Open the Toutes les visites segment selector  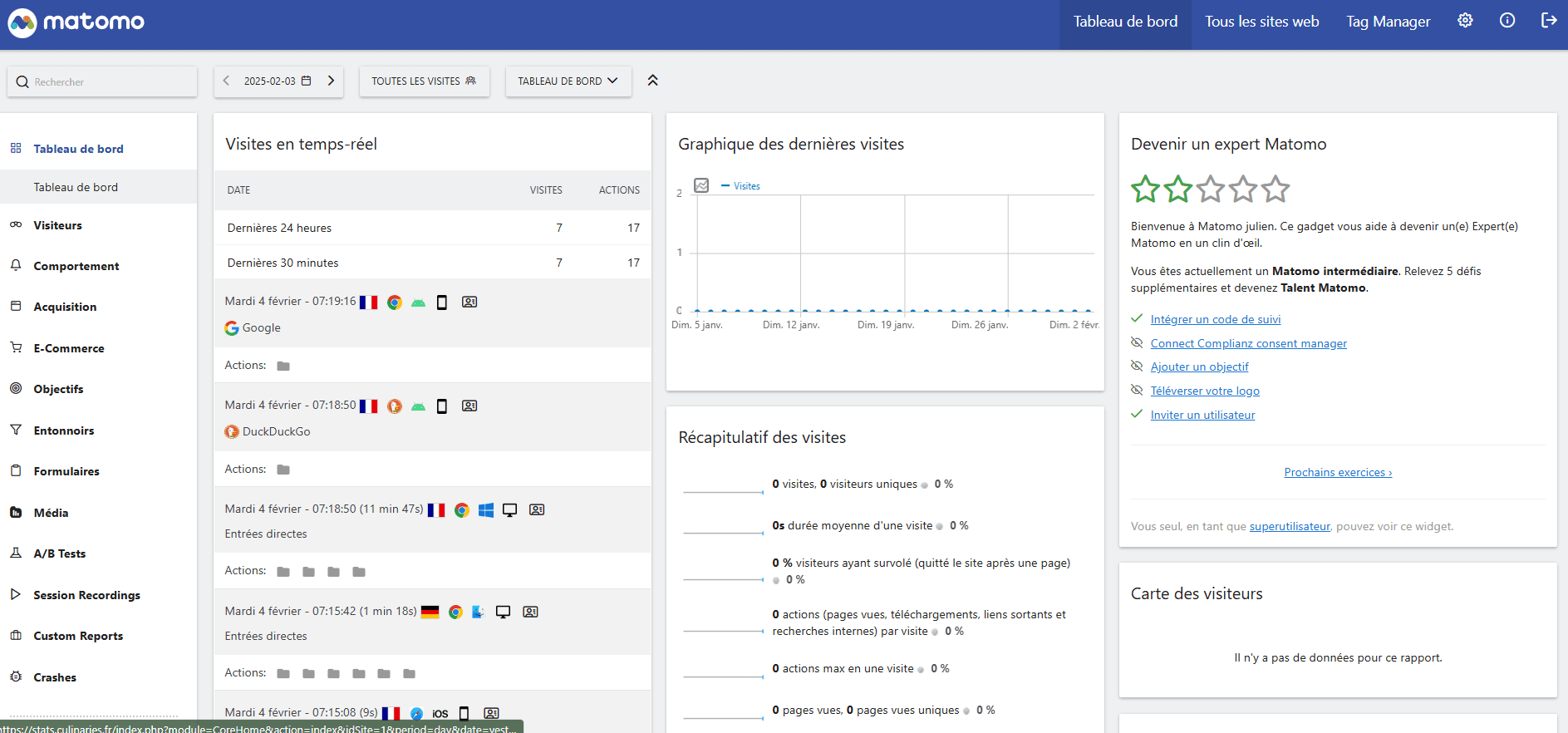pyautogui.click(x=424, y=81)
